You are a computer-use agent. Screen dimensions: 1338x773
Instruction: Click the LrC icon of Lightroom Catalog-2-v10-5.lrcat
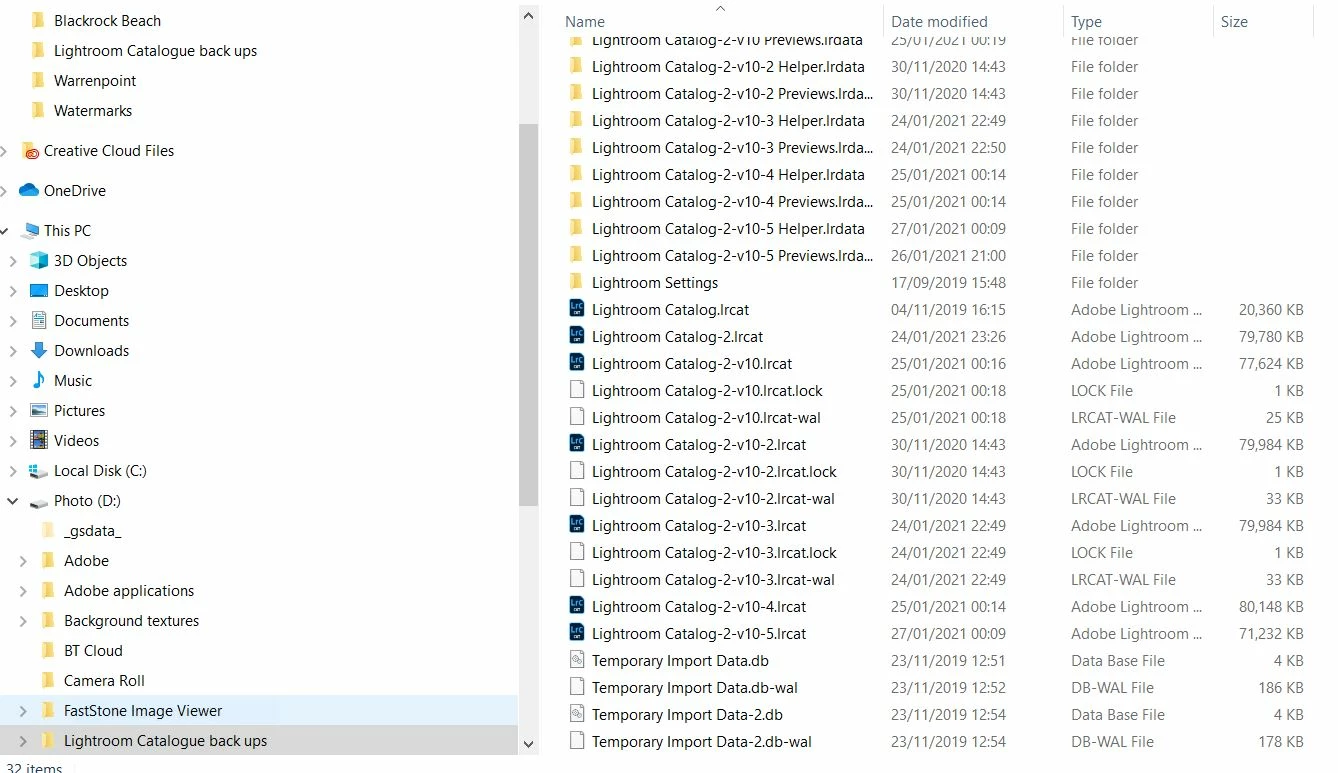click(x=576, y=633)
